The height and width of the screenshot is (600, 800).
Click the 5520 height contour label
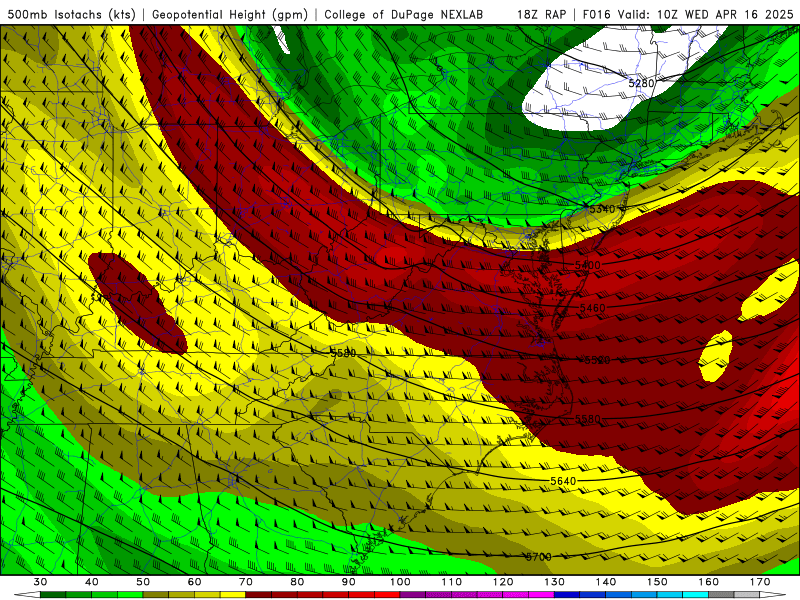click(x=597, y=360)
